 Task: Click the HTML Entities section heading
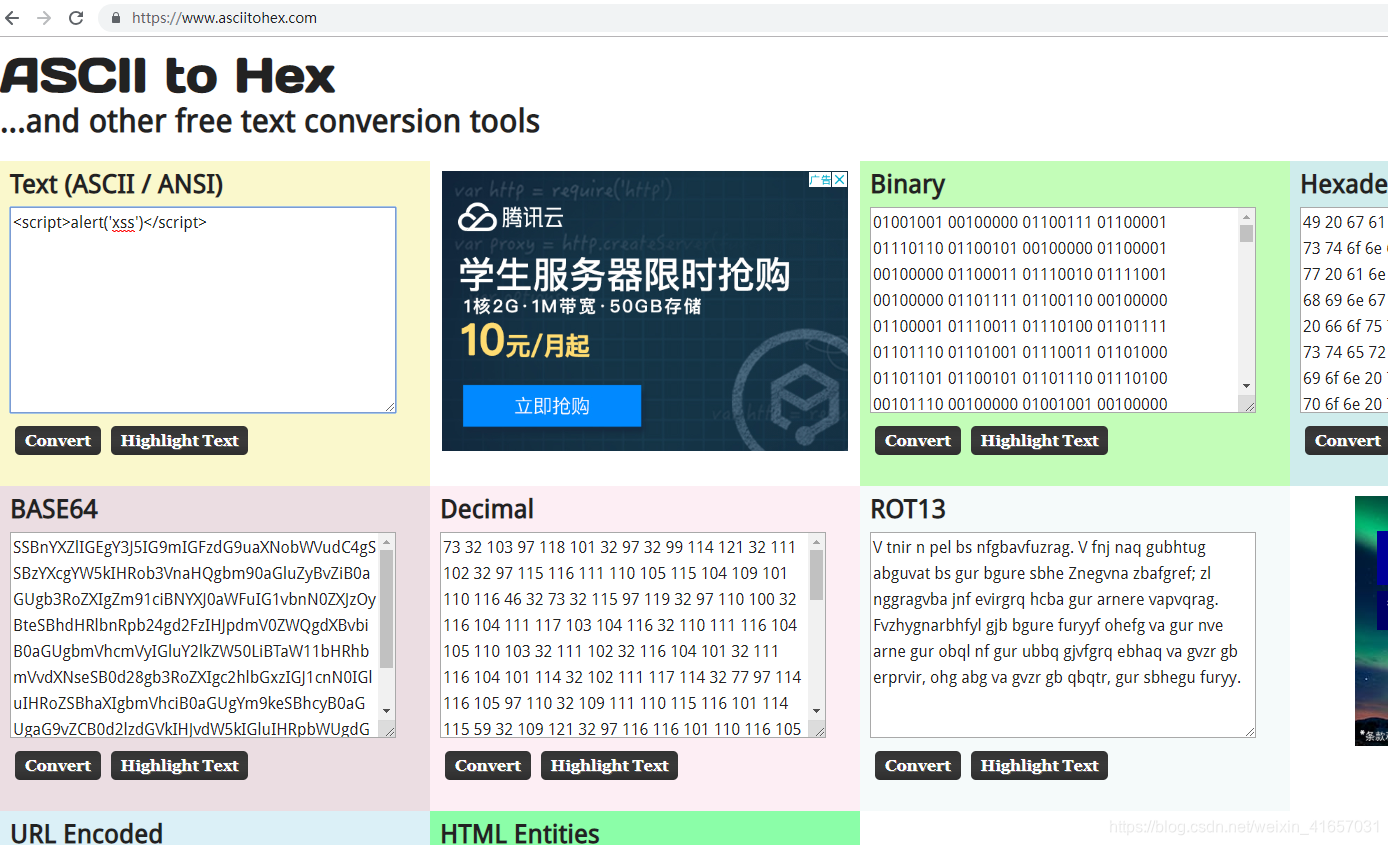[x=520, y=833]
